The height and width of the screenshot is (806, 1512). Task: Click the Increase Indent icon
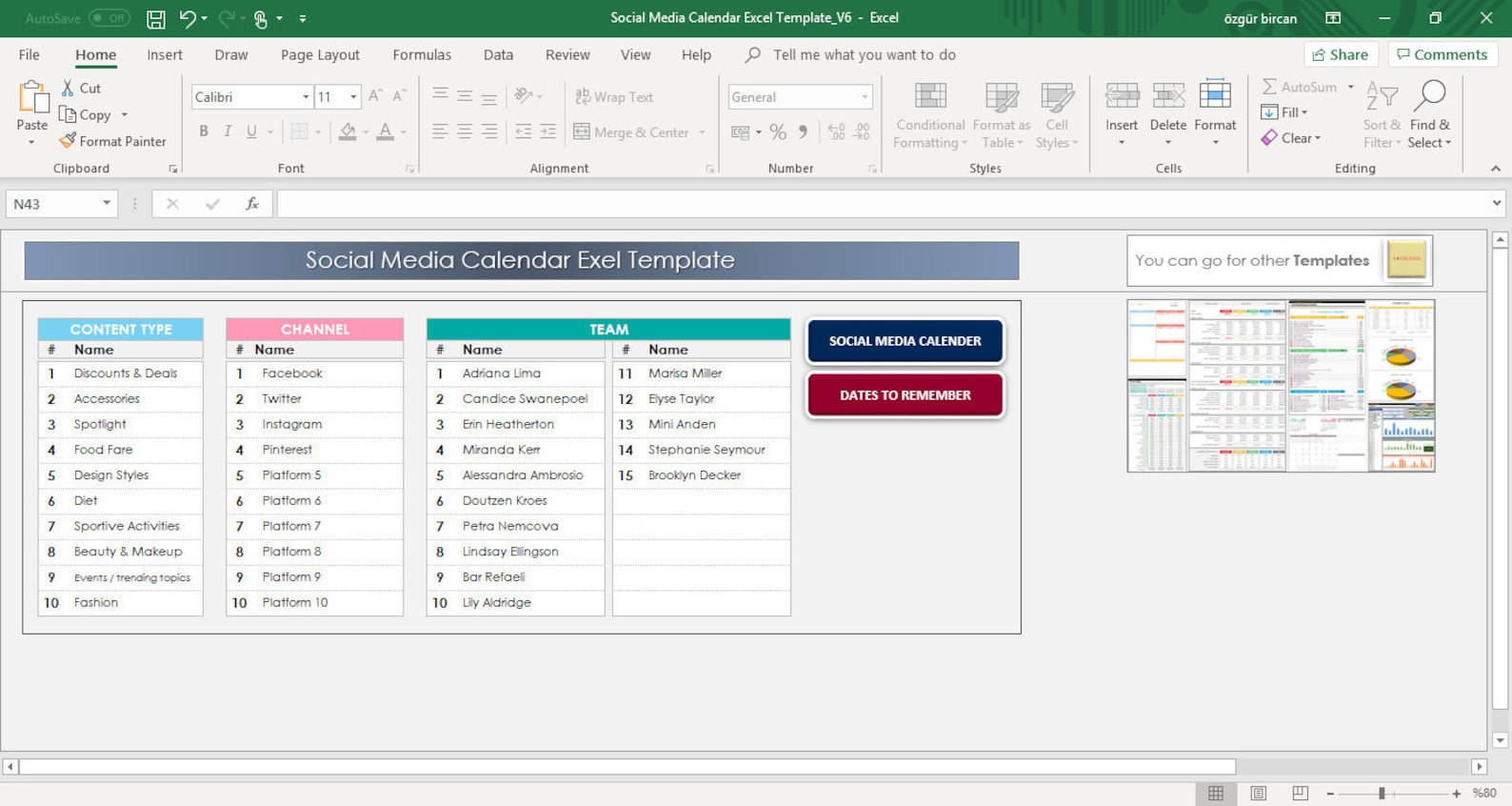tap(547, 132)
